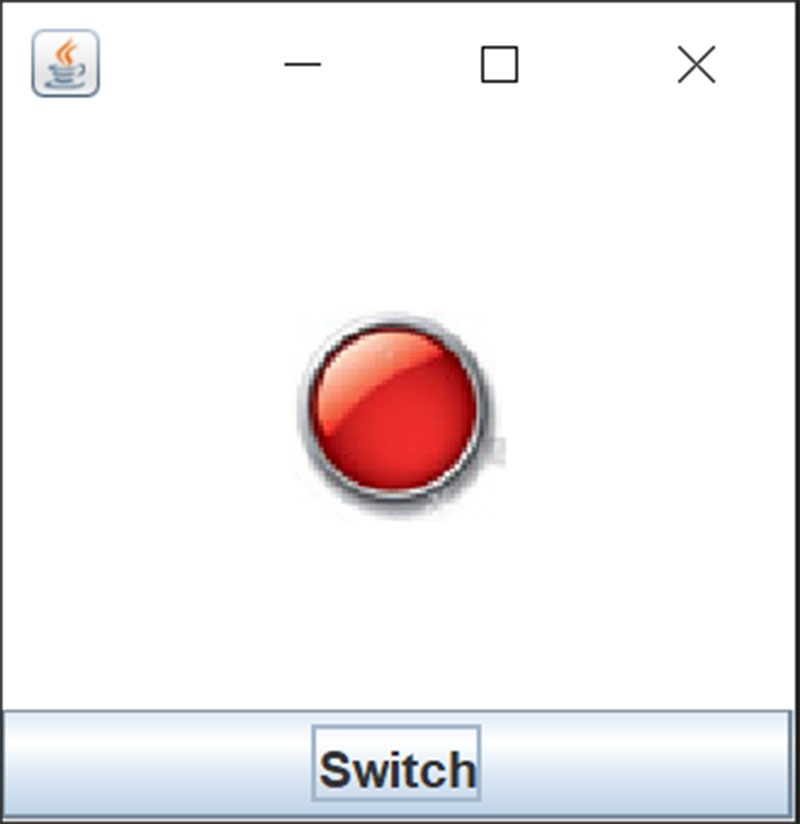800x824 pixels.
Task: Click the square restore icon in the title bar
Action: (x=499, y=65)
